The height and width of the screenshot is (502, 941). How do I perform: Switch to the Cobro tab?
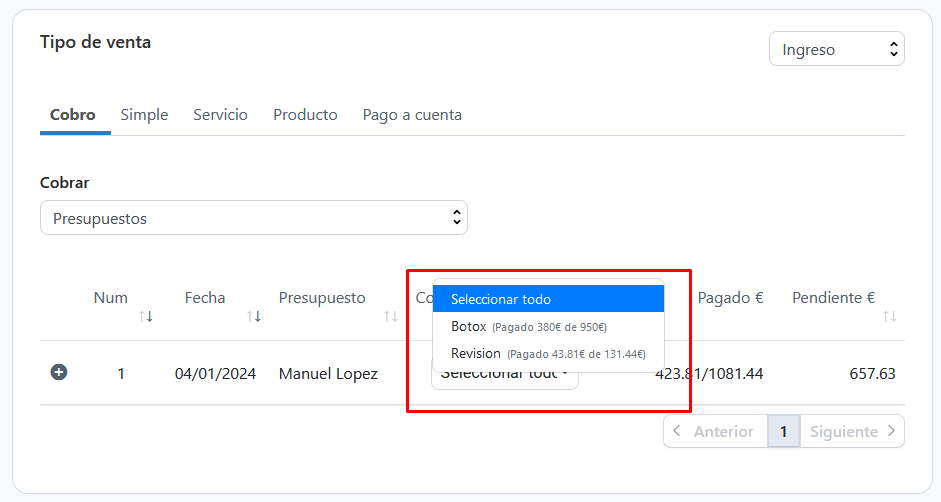[73, 115]
